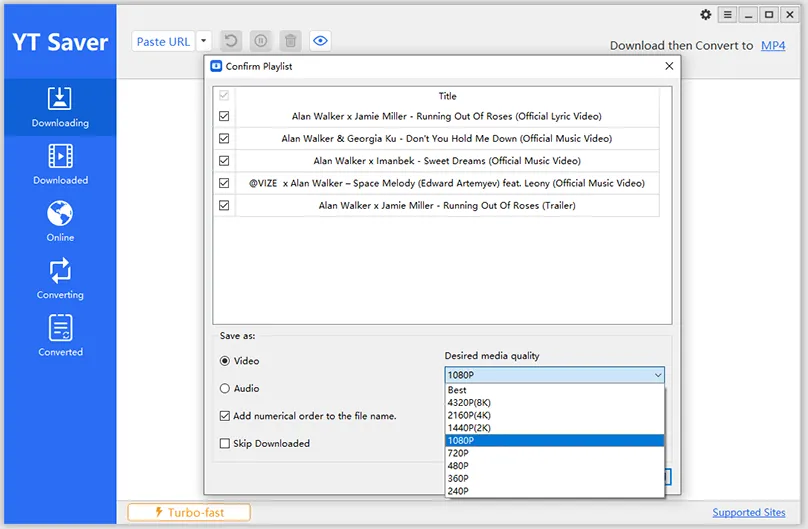Select the Video radio button
The width and height of the screenshot is (808, 529).
coord(225,361)
